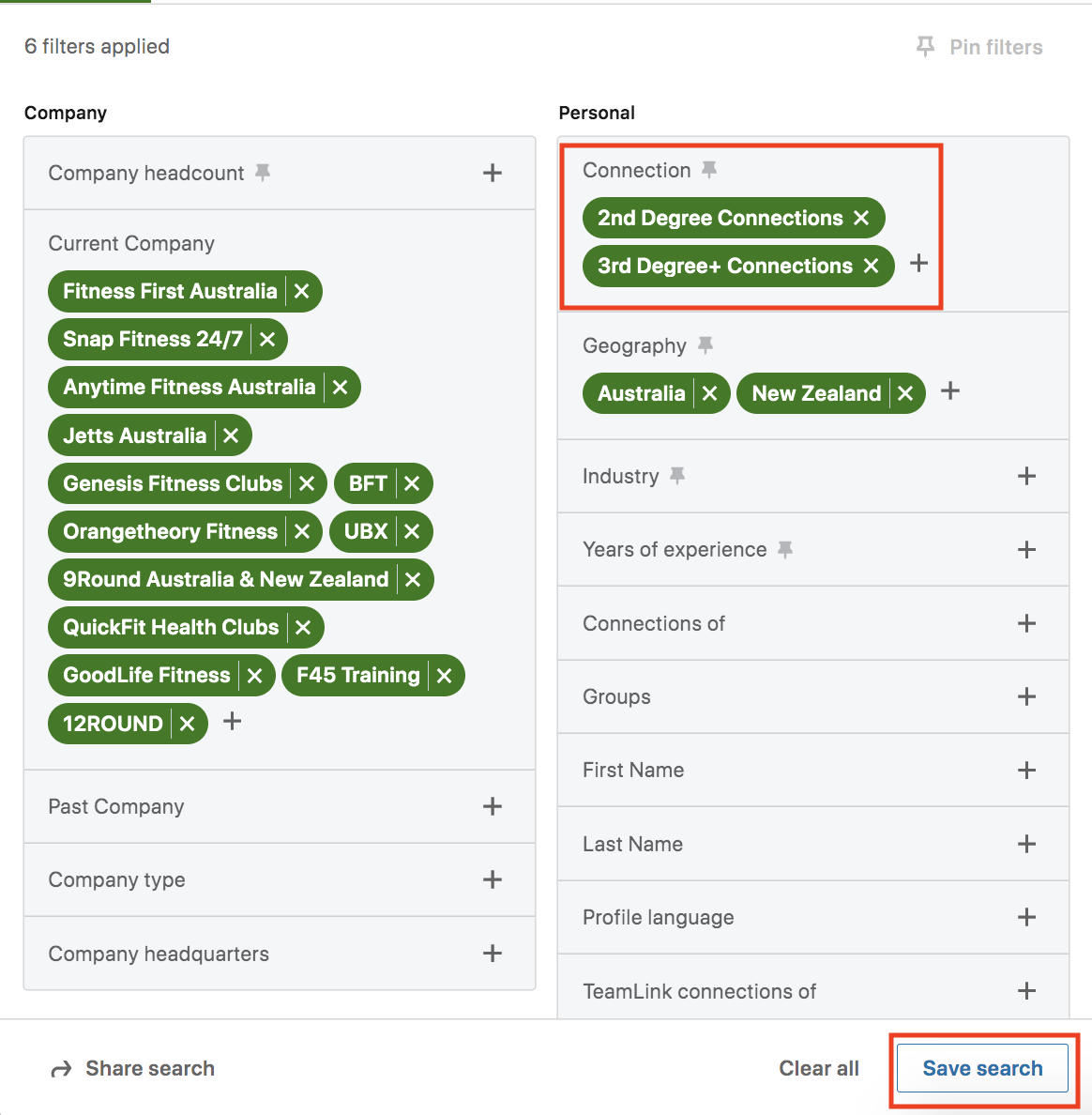This screenshot has height=1115, width=1092.
Task: Click the 6 filters applied text
Action: tap(97, 46)
